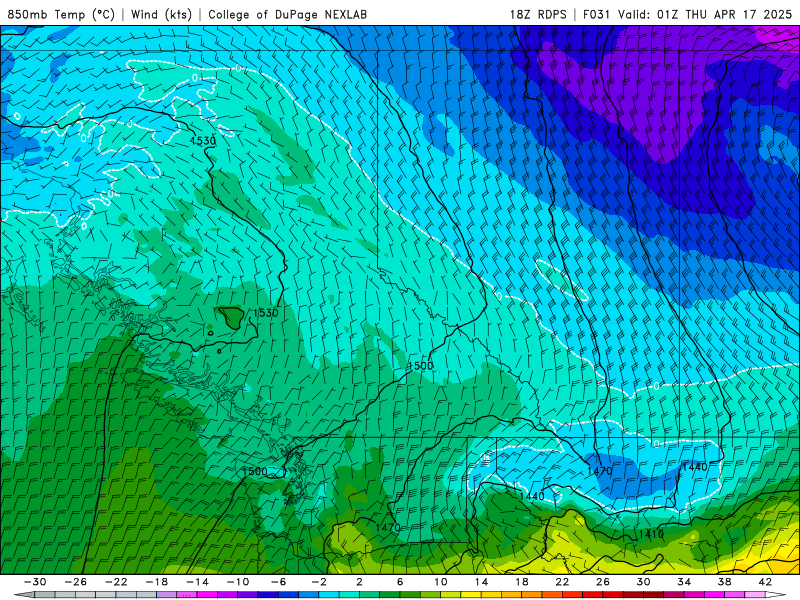Click the 1470 label inside the blue cold pocket

[x=599, y=470]
